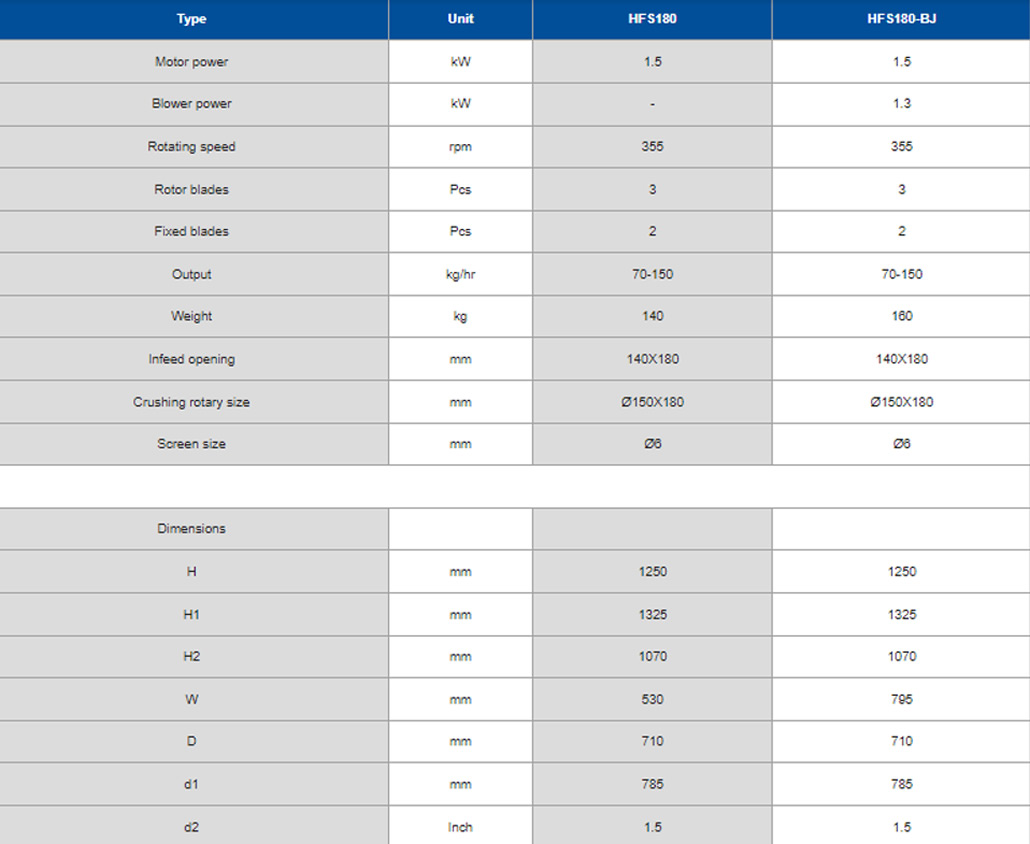Select the Inch unit in d2 row

pos(460,828)
